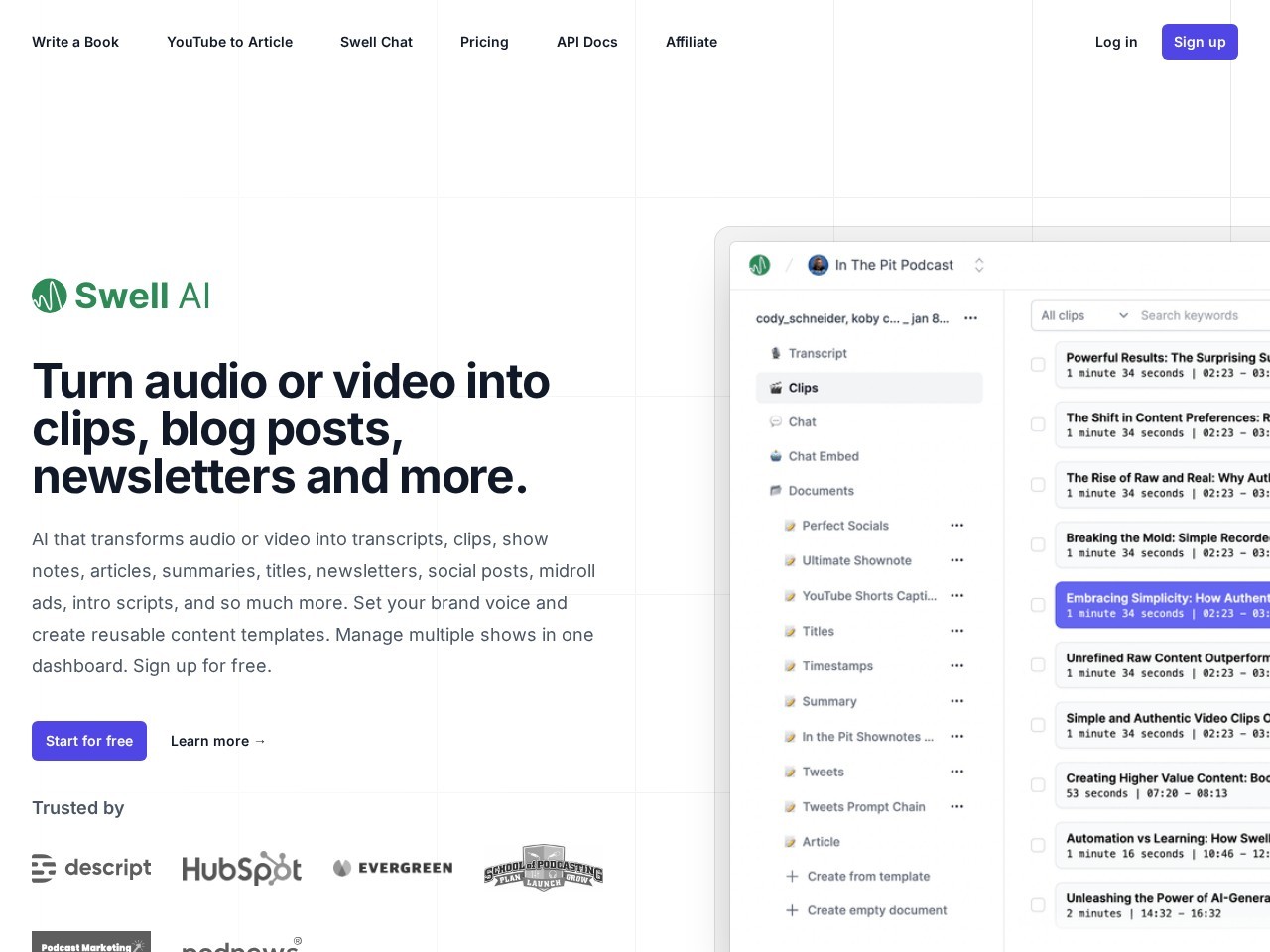Open three-dot menu for Titles document
Image resolution: width=1270 pixels, height=952 pixels.
click(x=956, y=631)
